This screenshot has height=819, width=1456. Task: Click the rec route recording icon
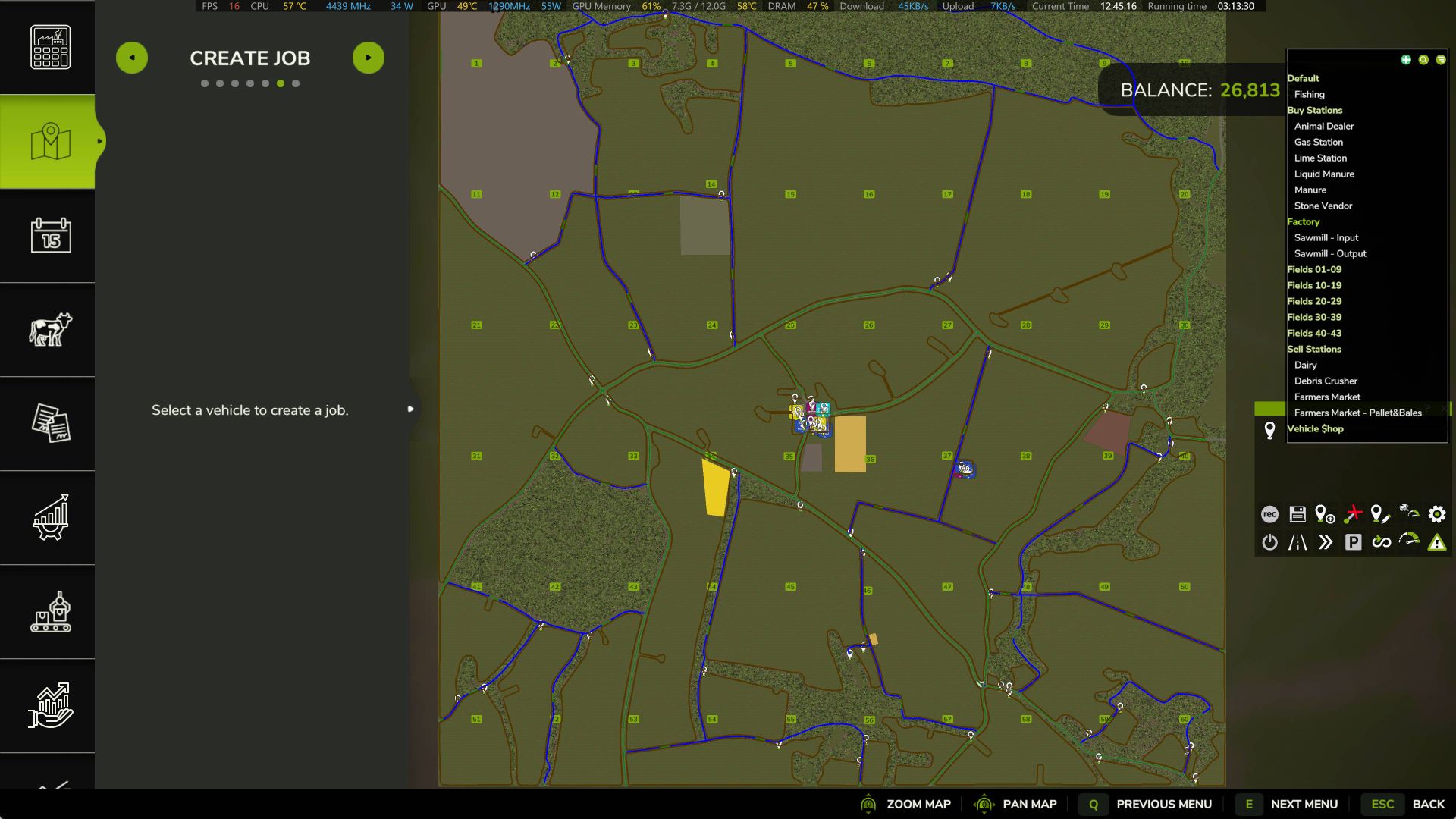tap(1269, 514)
